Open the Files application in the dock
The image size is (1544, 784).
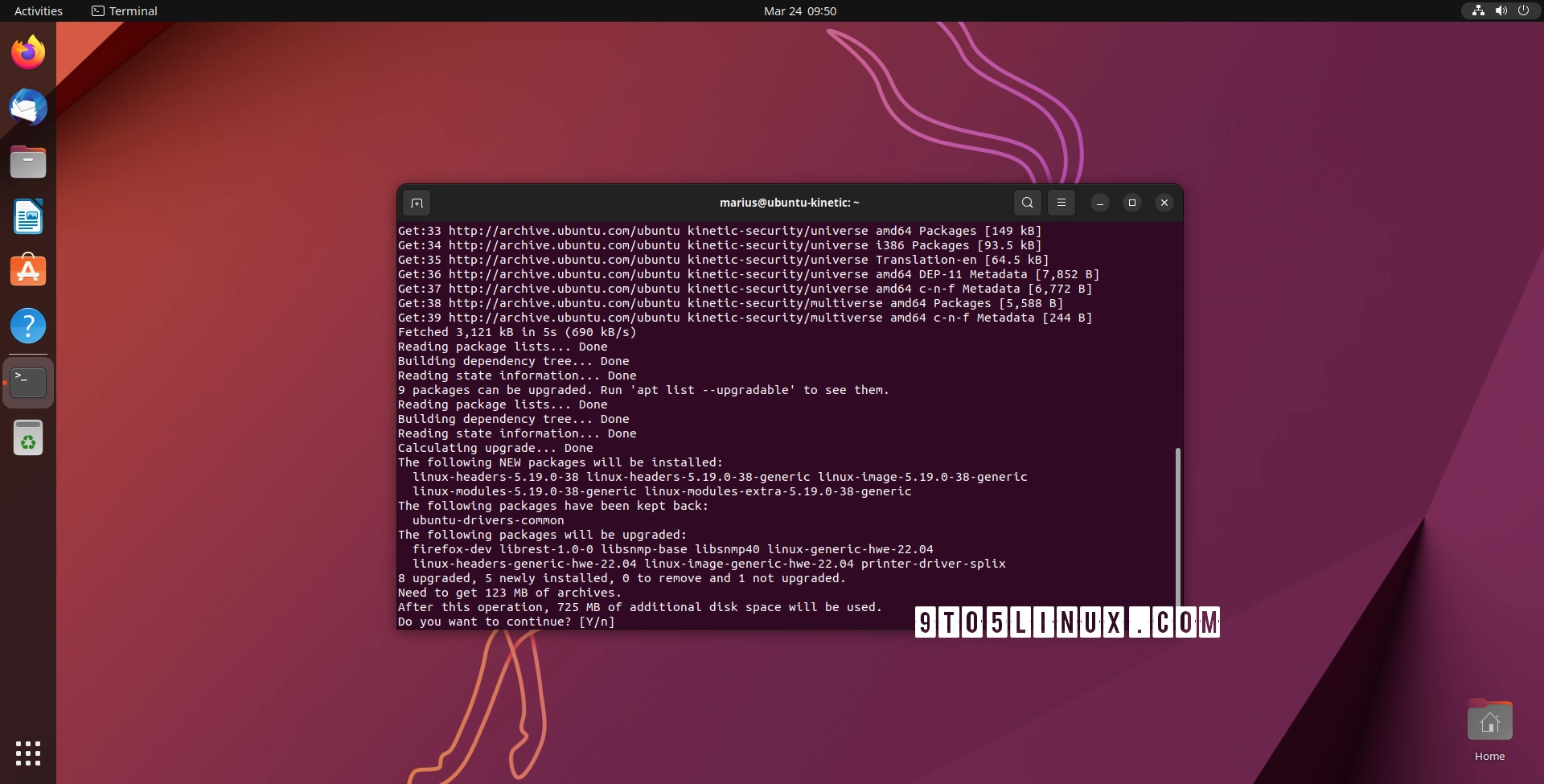pyautogui.click(x=28, y=162)
